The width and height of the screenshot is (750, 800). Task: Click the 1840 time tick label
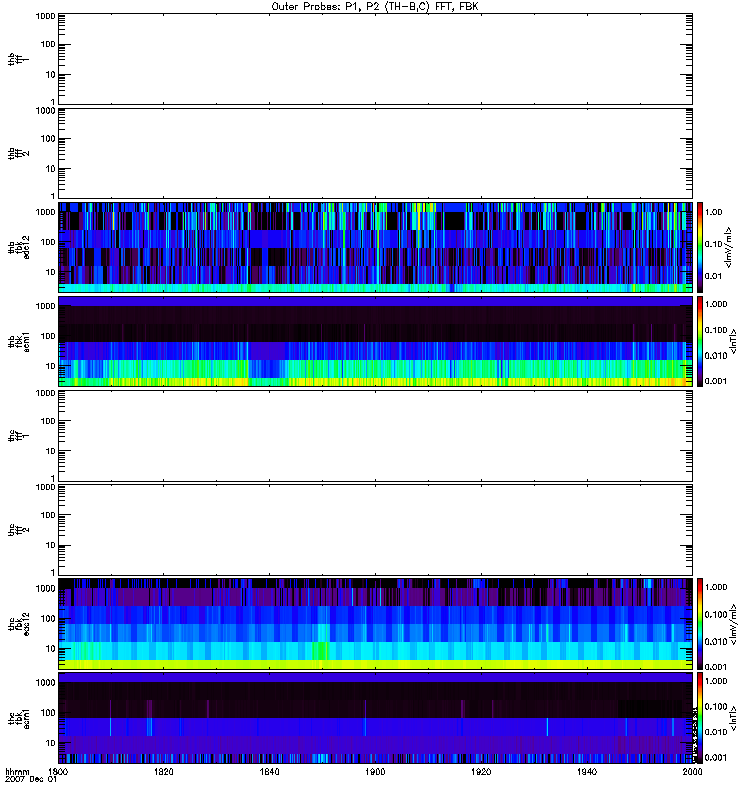270,772
